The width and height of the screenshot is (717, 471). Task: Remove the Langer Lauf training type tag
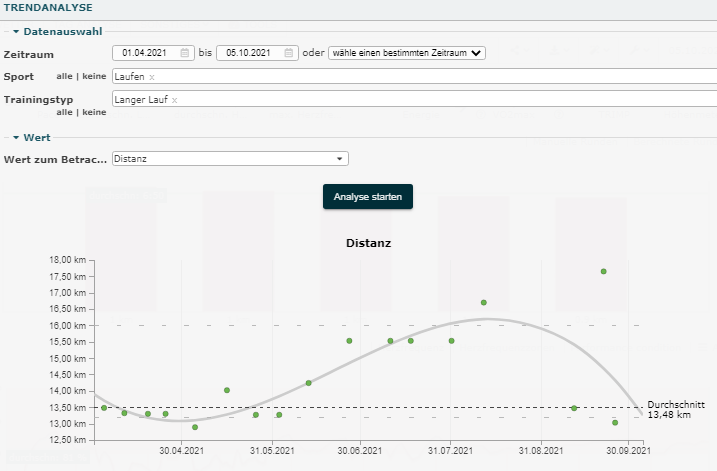pyautogui.click(x=174, y=101)
